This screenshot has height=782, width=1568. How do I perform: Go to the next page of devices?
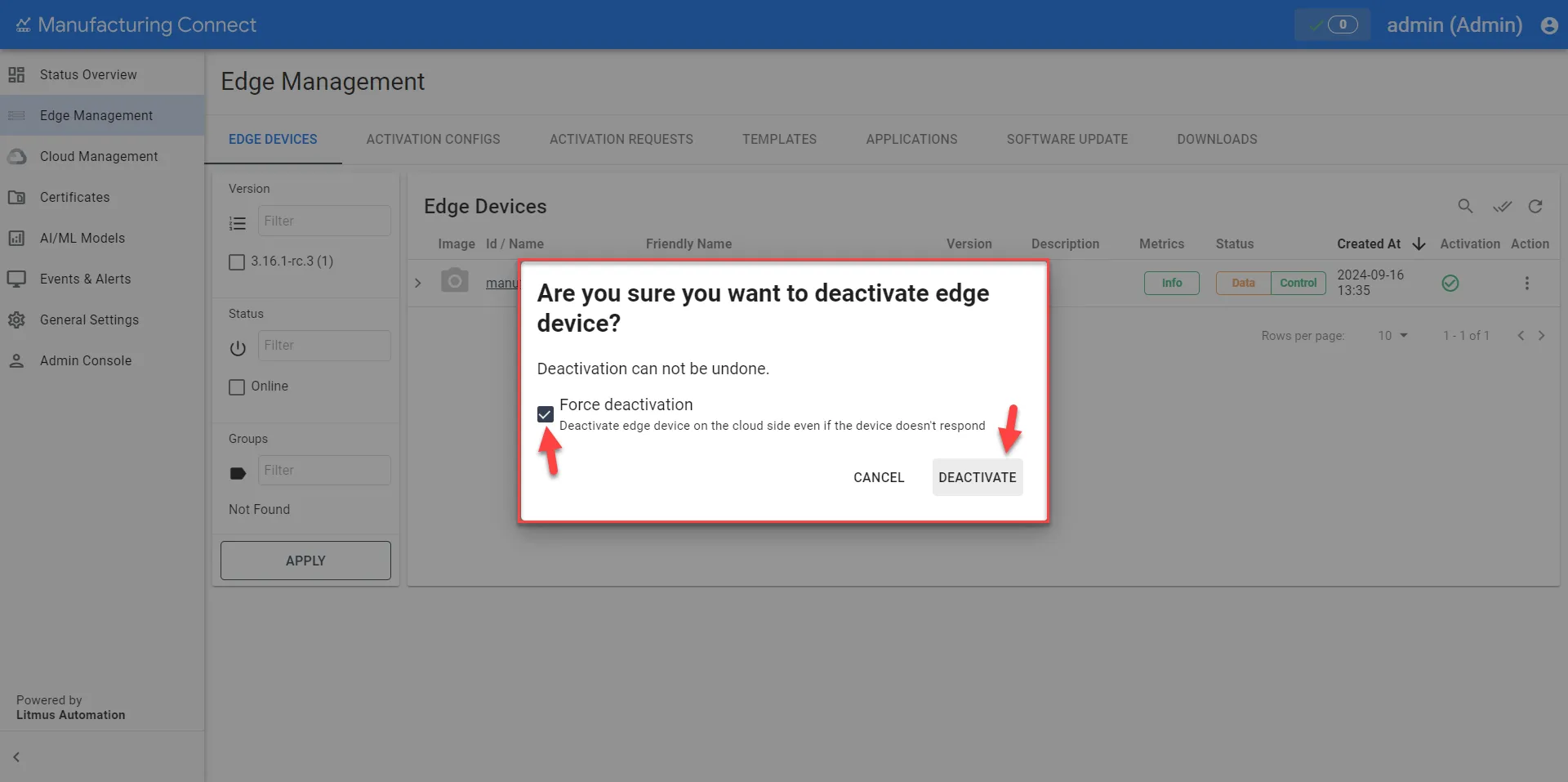[1541, 336]
